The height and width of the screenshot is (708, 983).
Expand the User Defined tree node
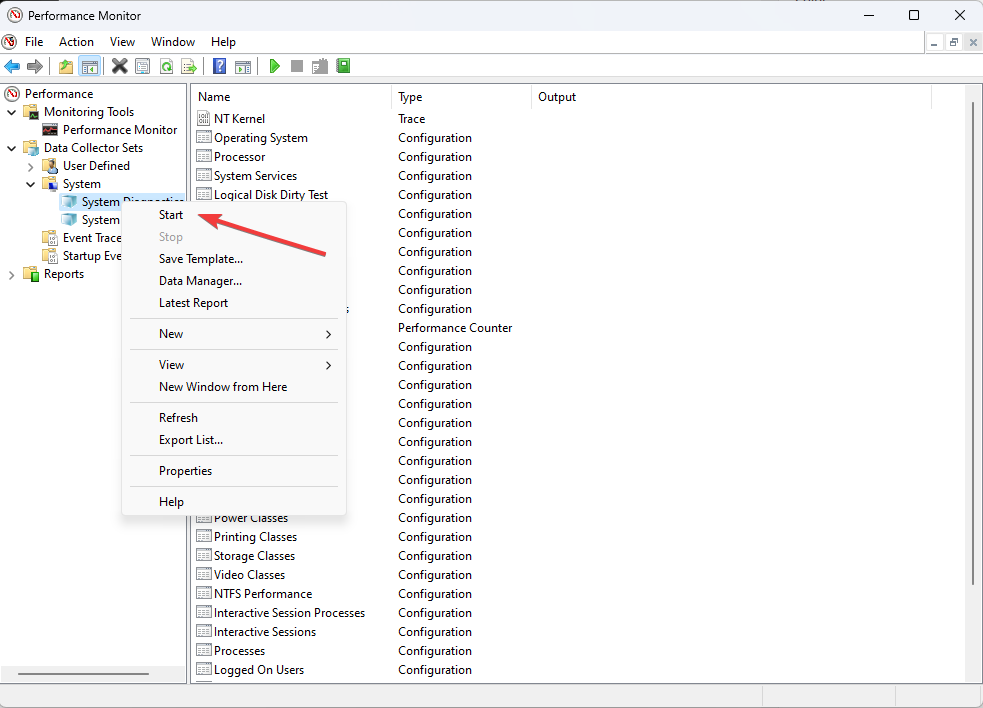(30, 167)
